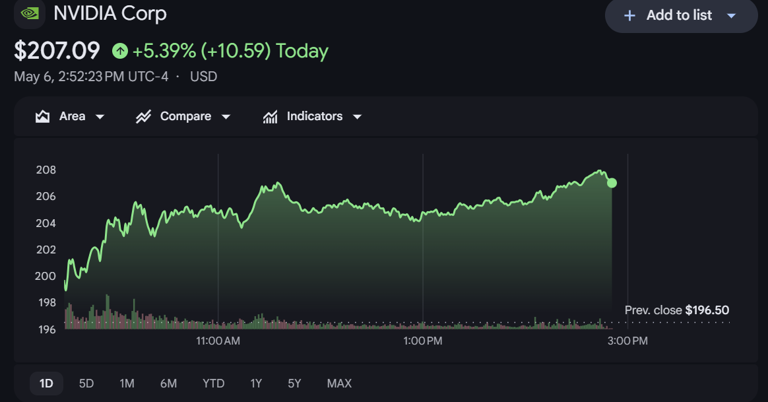Click the USD currency label
Viewport: 768px width, 402px height.
203,77
